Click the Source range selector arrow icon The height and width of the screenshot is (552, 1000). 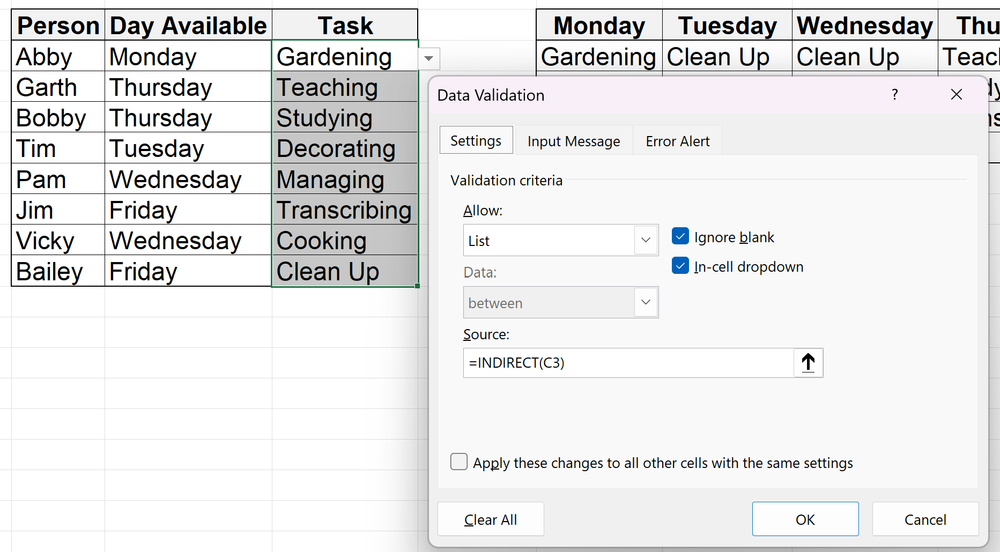pyautogui.click(x=808, y=363)
